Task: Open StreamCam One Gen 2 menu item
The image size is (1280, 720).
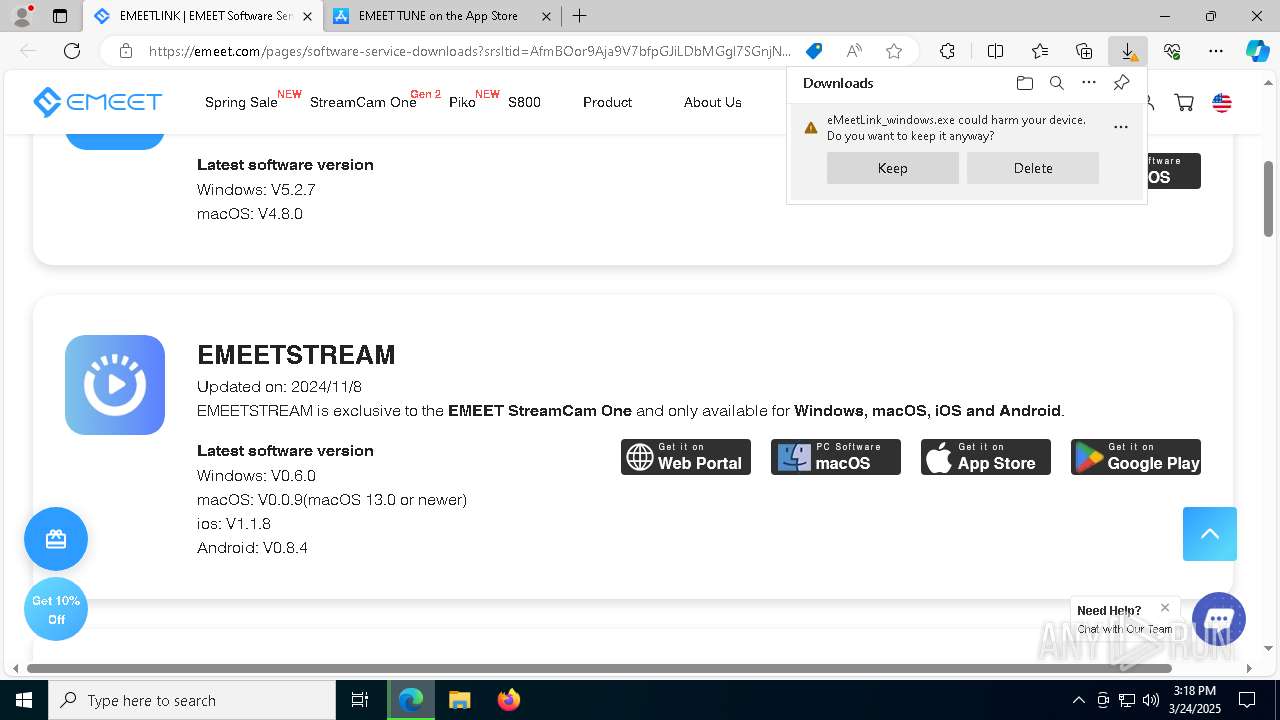Action: pos(363,102)
